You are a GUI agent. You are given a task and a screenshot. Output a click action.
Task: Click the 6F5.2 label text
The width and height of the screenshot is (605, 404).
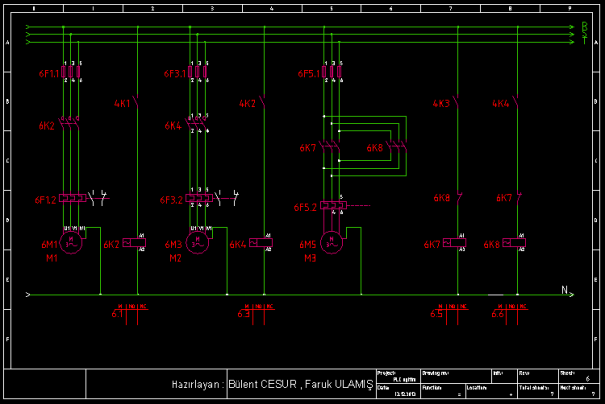coord(305,208)
